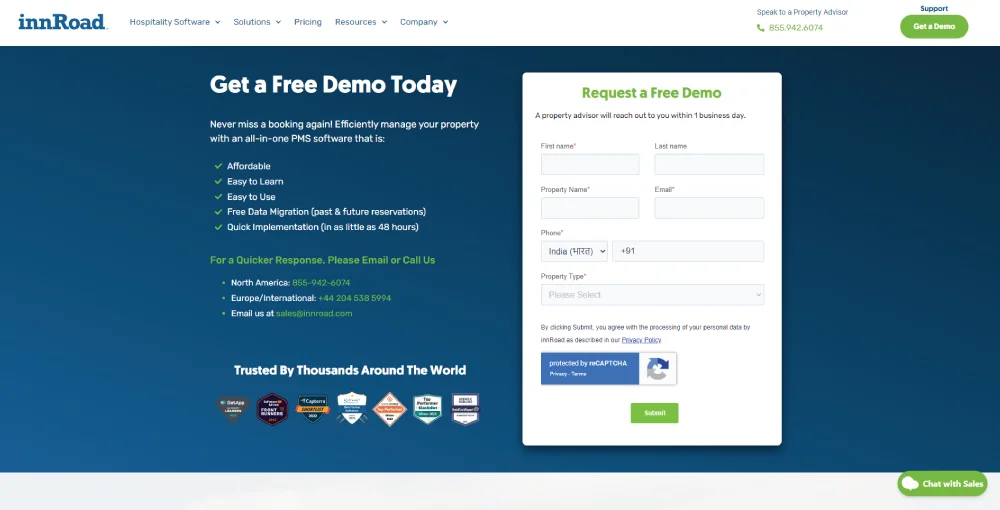
Task: Click the GetApp Leaders badge
Action: 232,409
